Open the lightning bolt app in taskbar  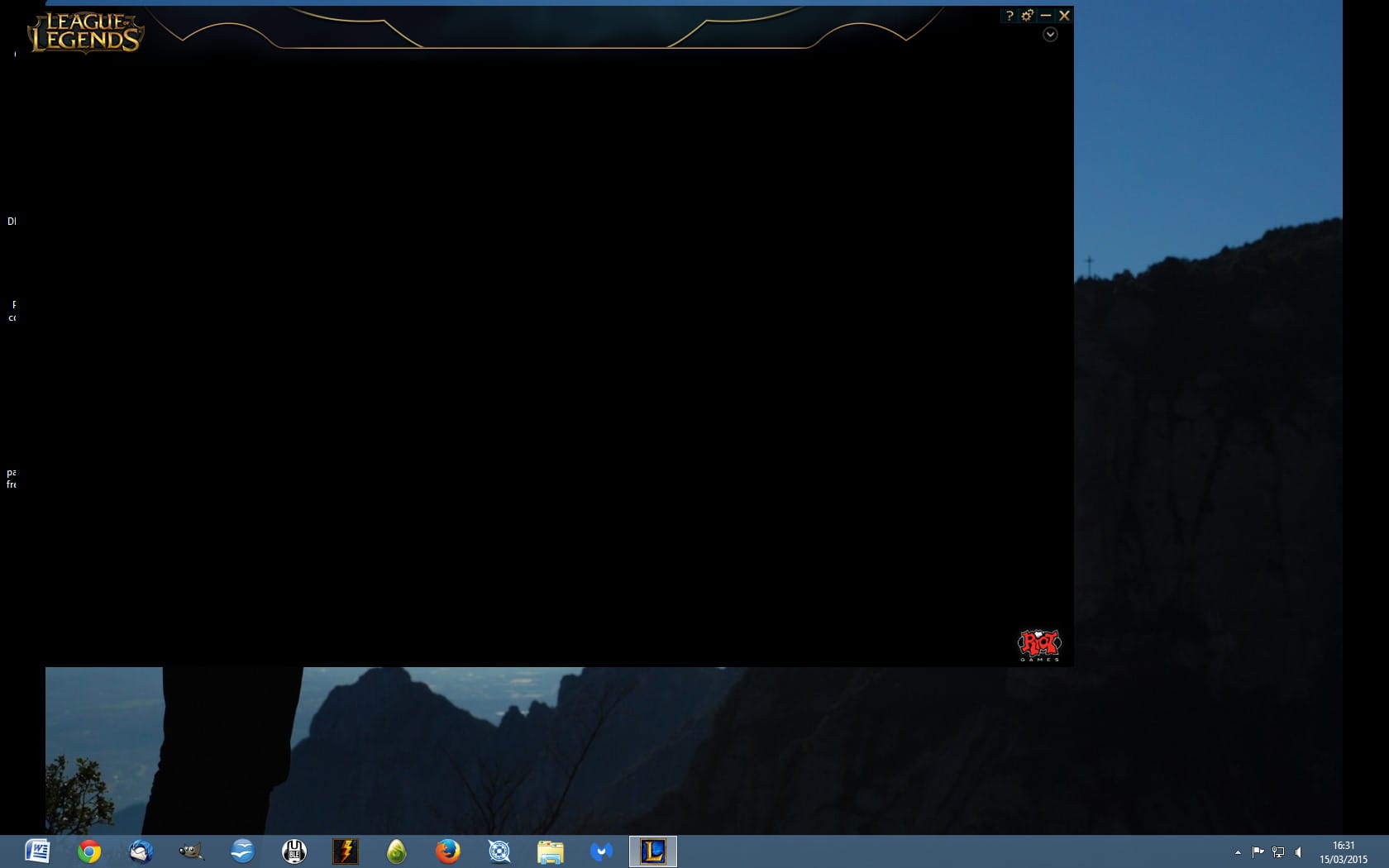point(346,851)
